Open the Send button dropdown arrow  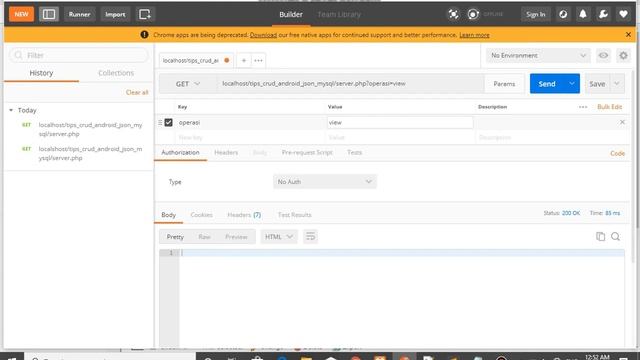tap(572, 84)
